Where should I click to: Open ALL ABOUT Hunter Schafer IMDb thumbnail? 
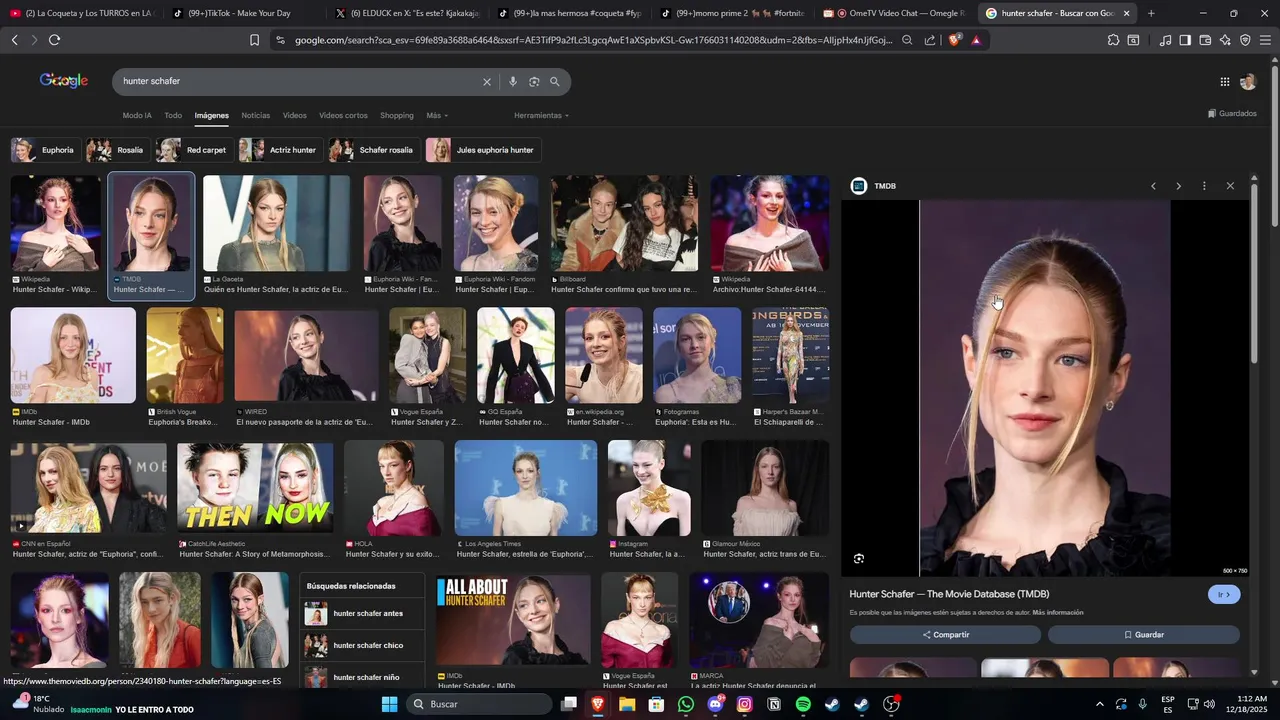click(513, 619)
